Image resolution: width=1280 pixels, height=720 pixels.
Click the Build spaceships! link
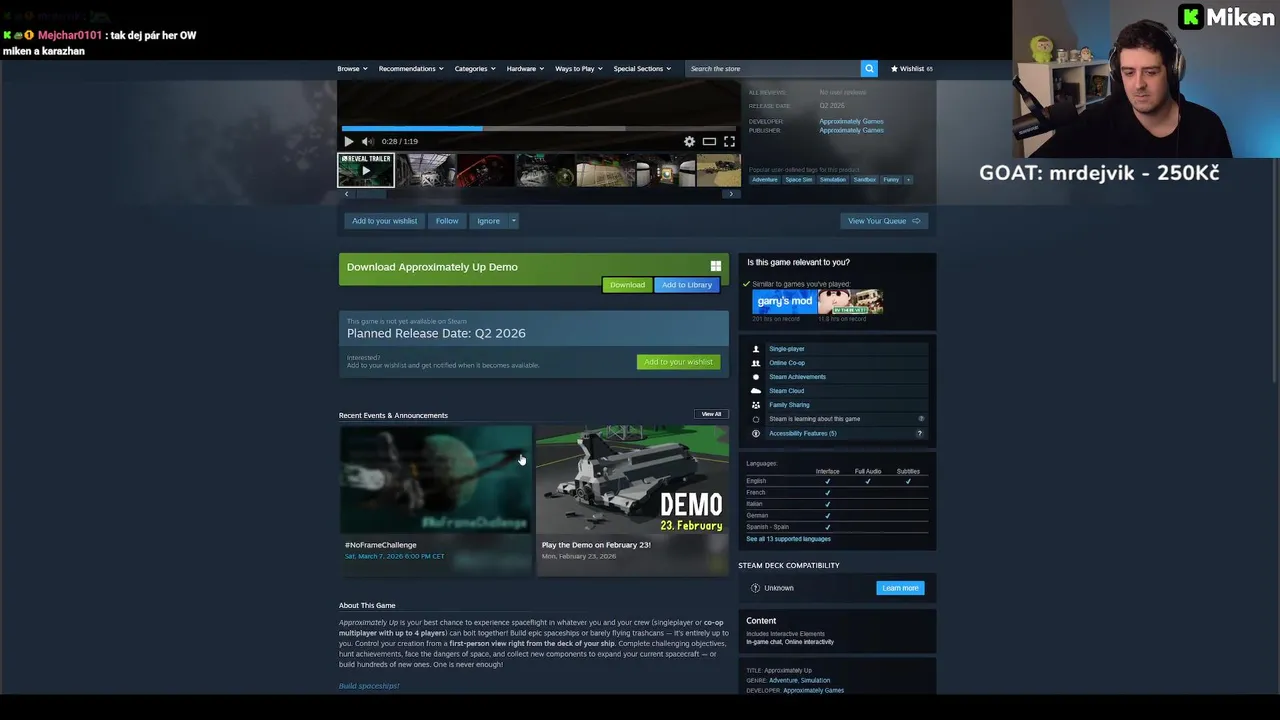[x=369, y=686]
